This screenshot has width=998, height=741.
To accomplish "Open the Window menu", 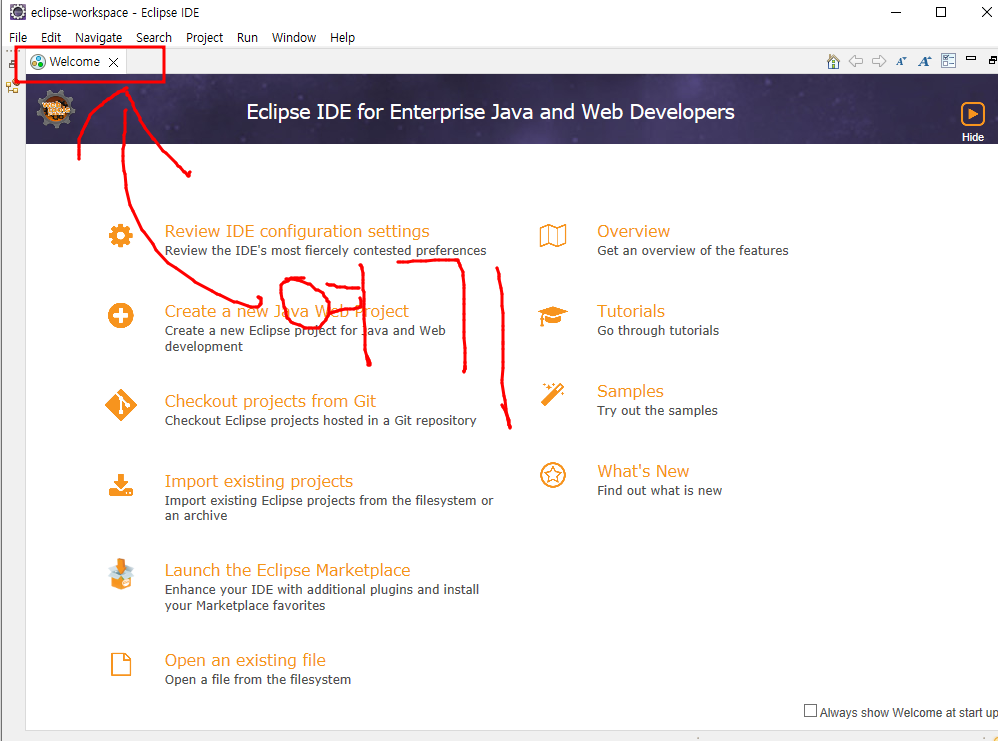I will coord(294,38).
